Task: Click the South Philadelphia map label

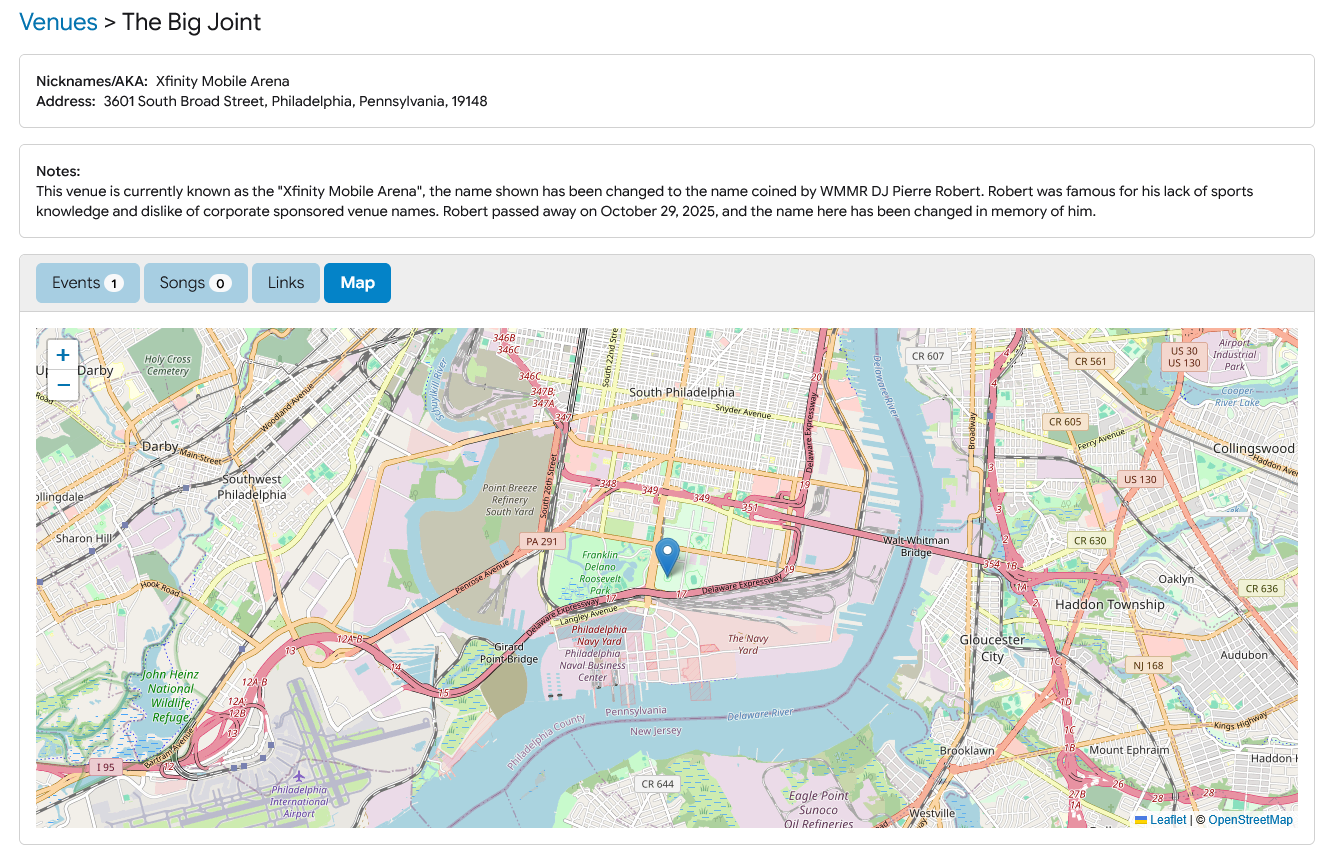Action: tap(681, 392)
